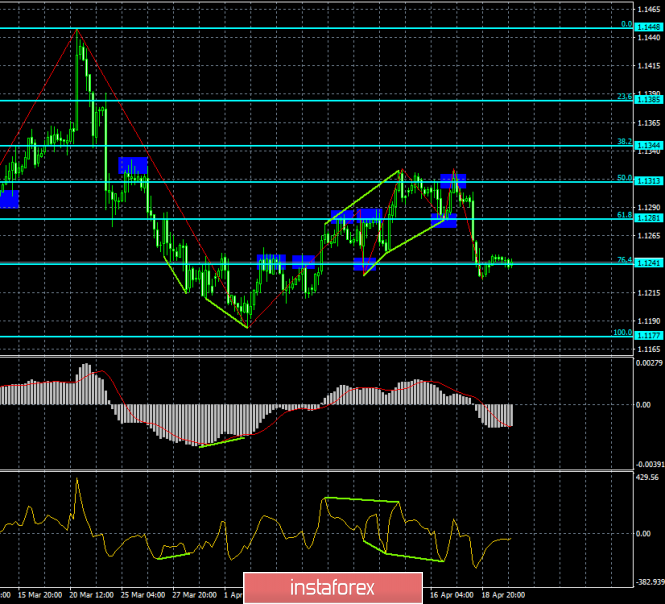Click the 61.8 Fibonacci percentage label
Viewport: 665px width, 604px height.
(x=622, y=214)
